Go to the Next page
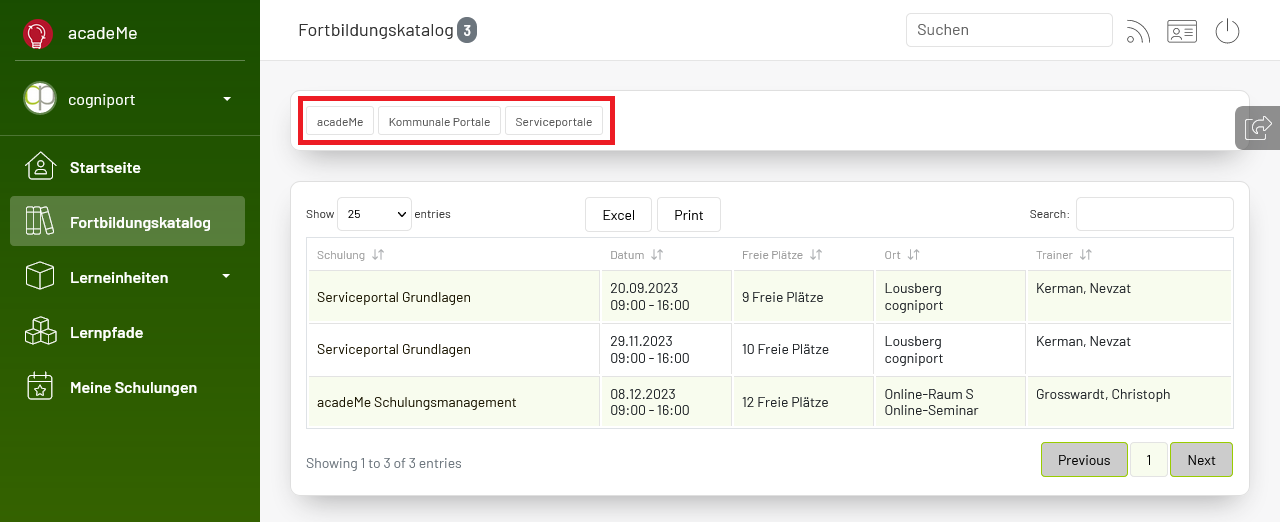 pyautogui.click(x=1201, y=460)
